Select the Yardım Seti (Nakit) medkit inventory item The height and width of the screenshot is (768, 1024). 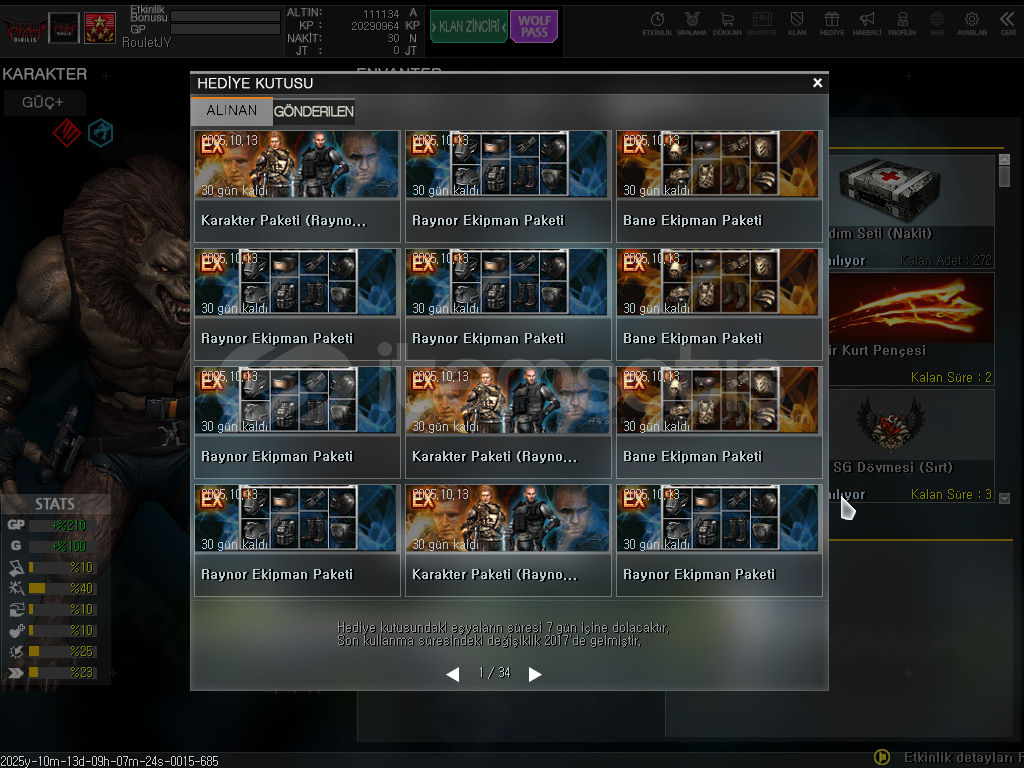tap(912, 211)
